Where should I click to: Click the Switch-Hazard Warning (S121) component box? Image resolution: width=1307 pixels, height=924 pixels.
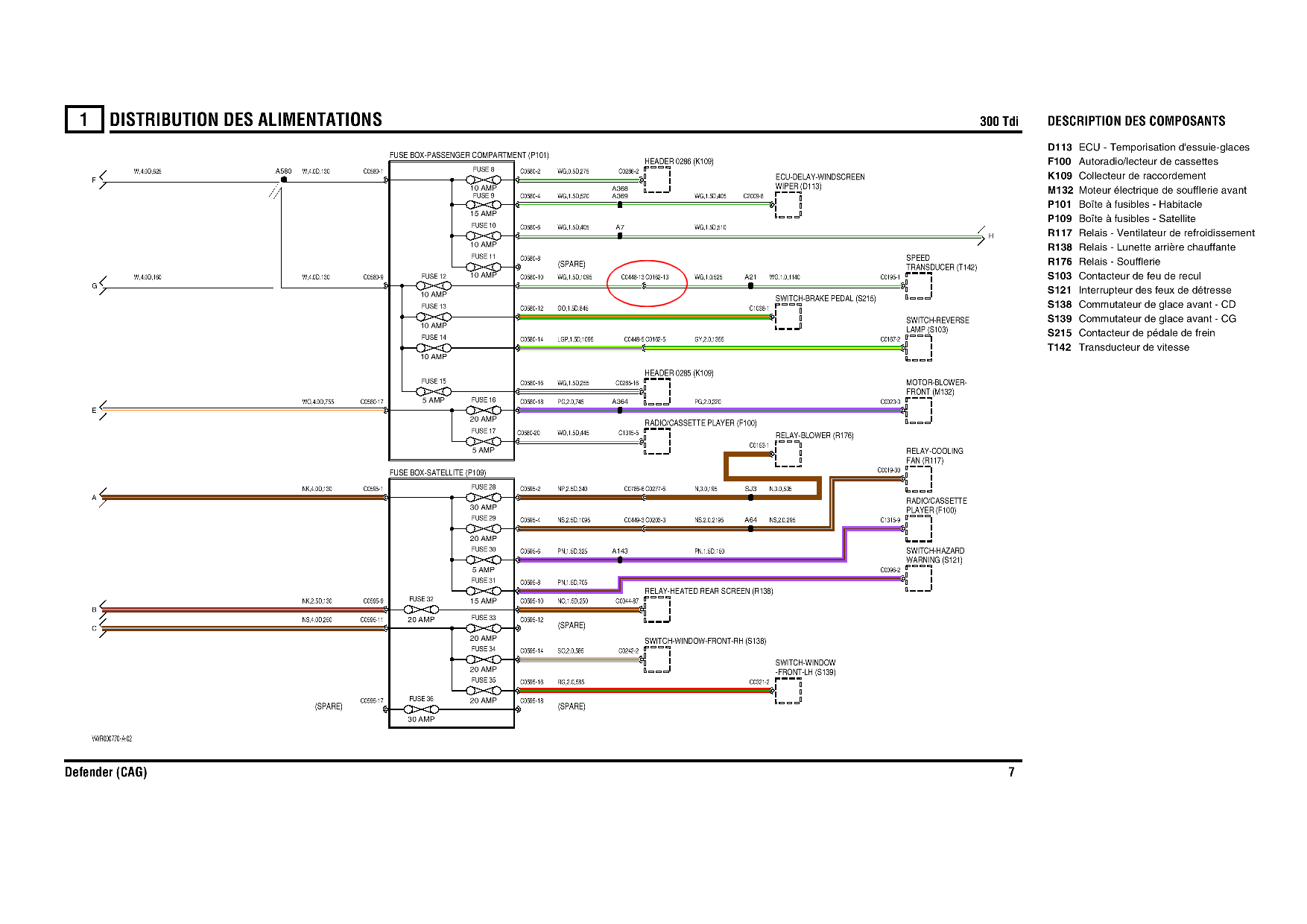click(918, 578)
